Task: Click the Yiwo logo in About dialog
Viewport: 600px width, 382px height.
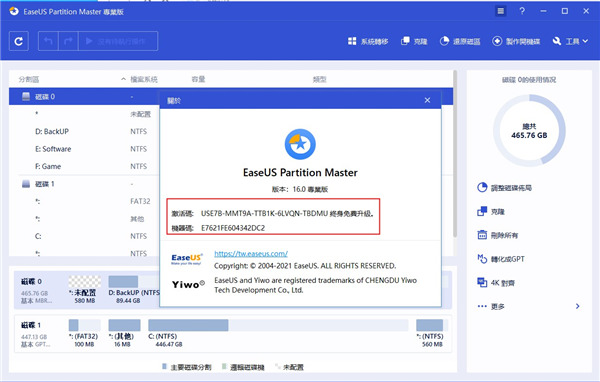Action: coord(188,284)
